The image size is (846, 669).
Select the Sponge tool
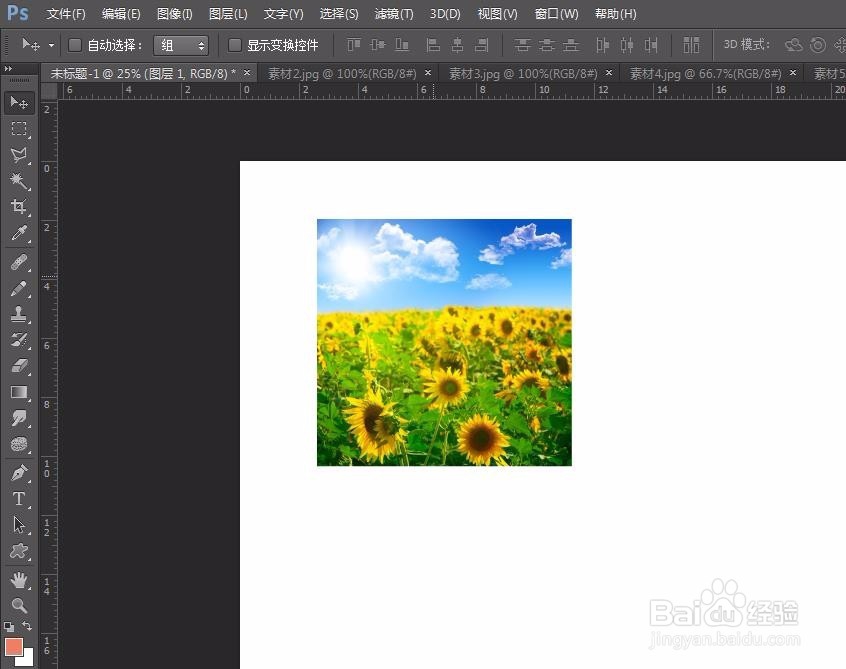(x=19, y=444)
